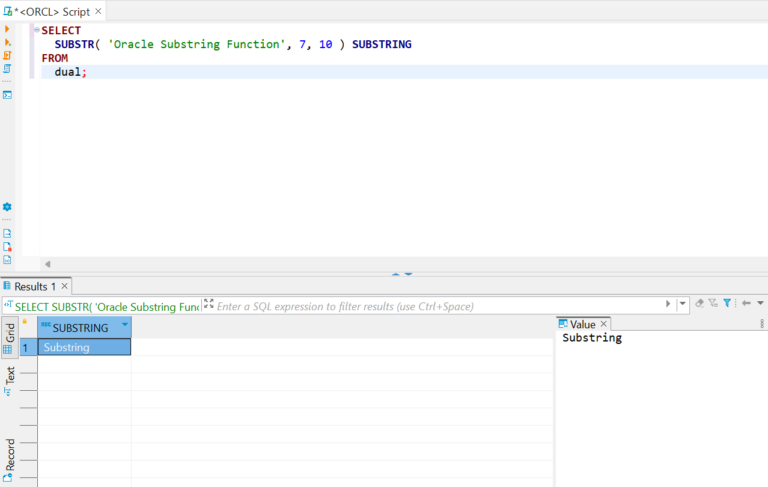The width and height of the screenshot is (768, 487).
Task: Open the SQL console terminal icon
Action: [7, 95]
